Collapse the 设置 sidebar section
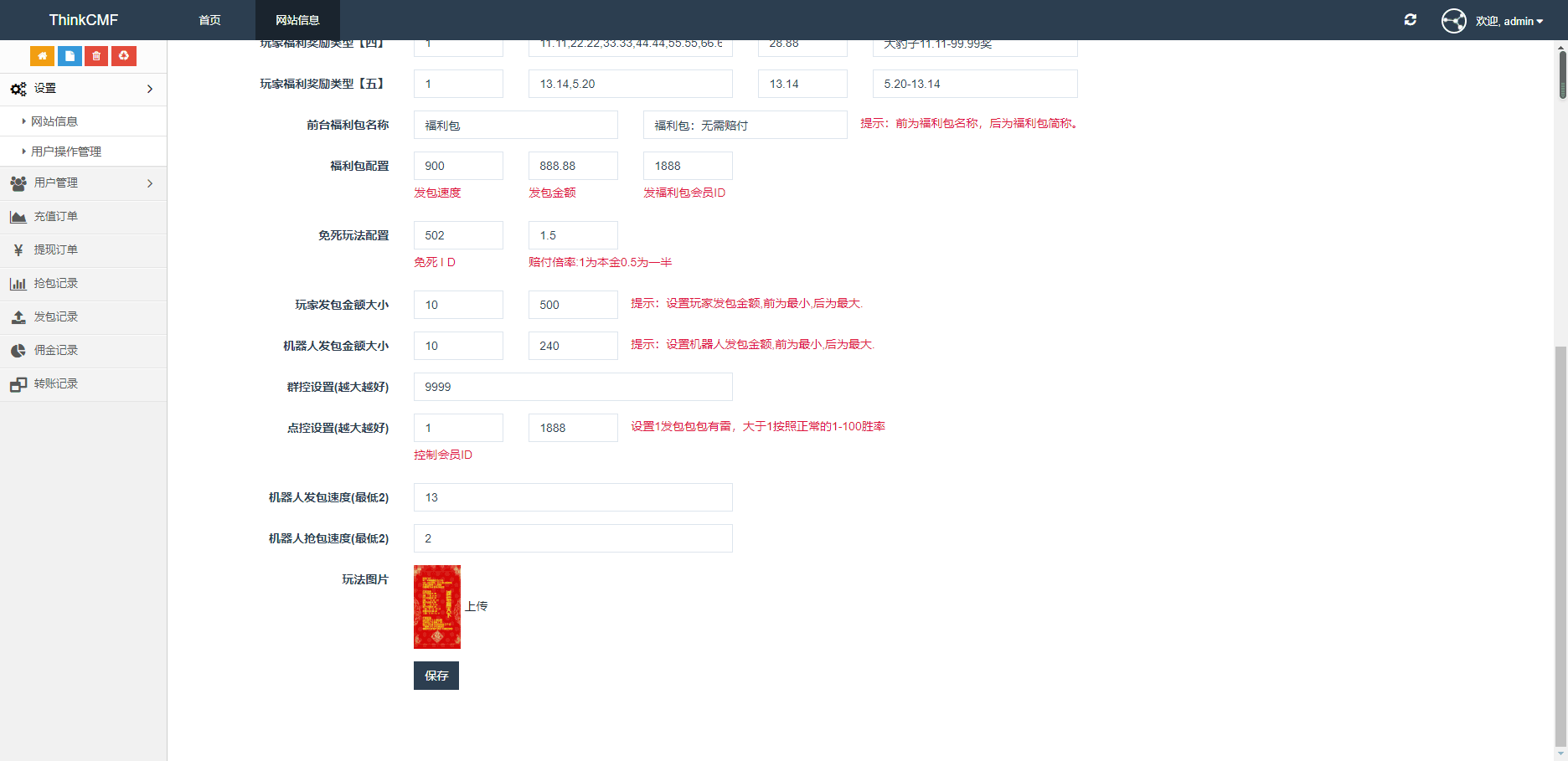 (83, 89)
